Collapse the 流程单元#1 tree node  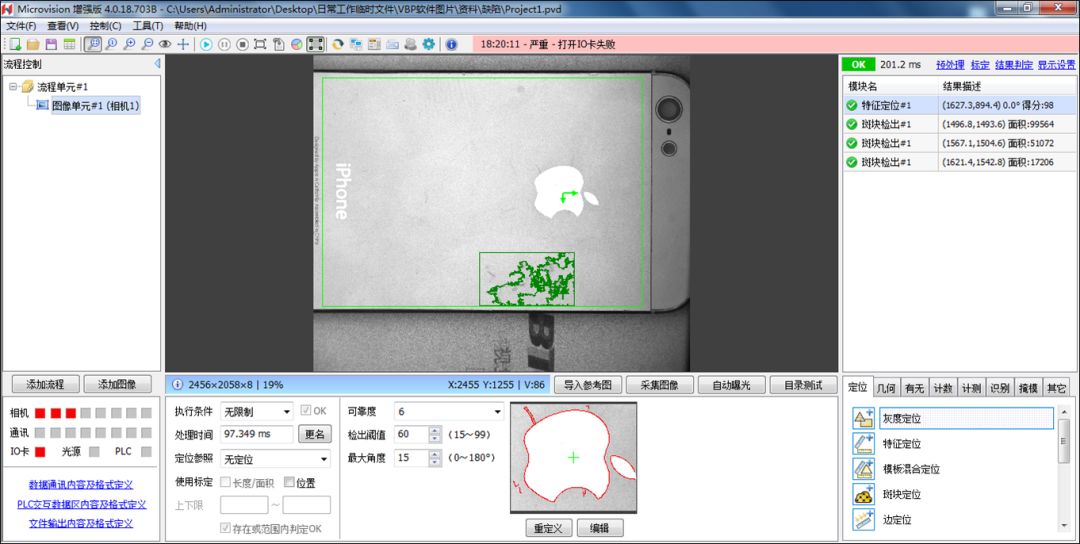[x=13, y=87]
